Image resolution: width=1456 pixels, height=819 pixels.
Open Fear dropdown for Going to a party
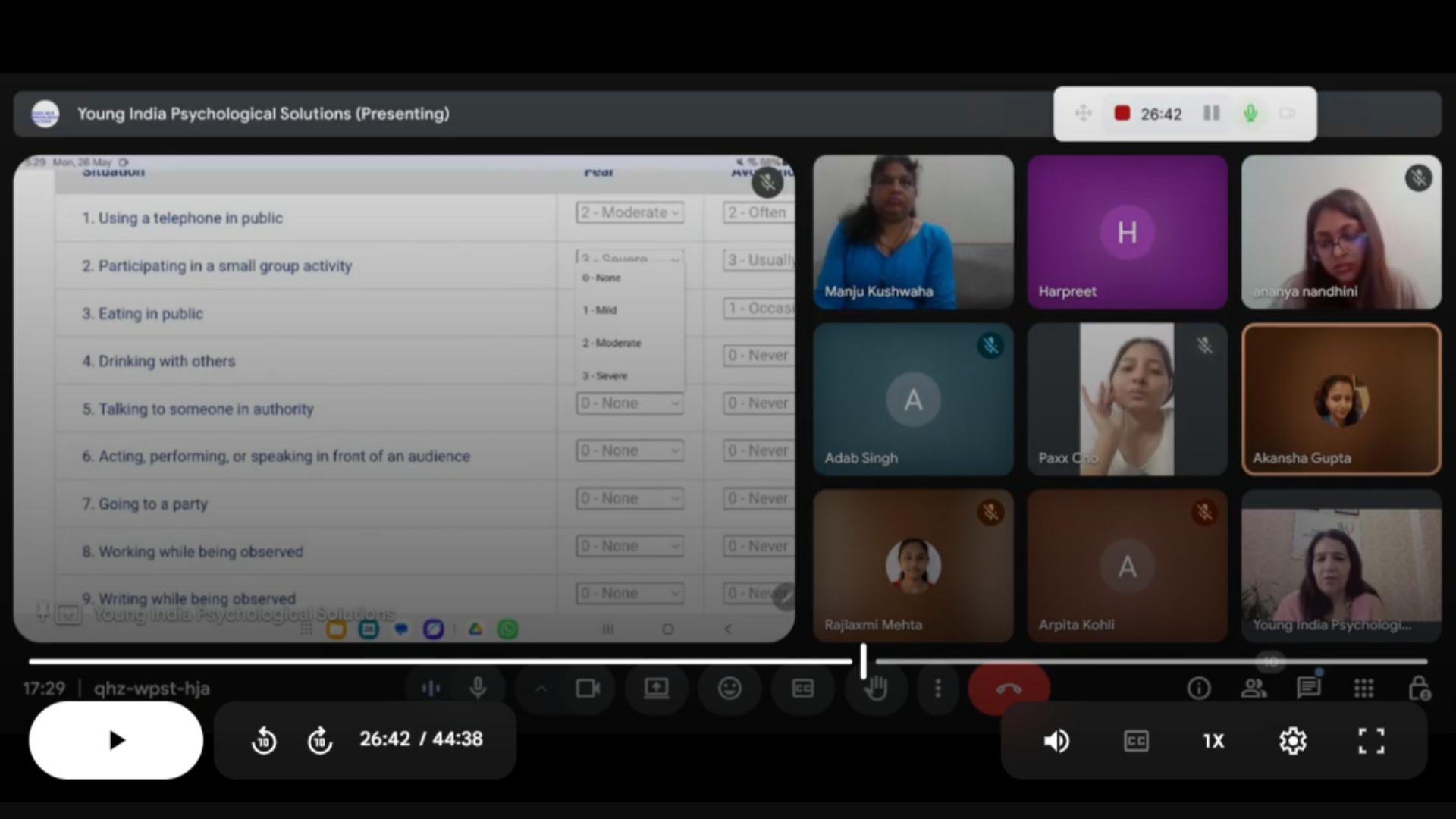coord(629,499)
